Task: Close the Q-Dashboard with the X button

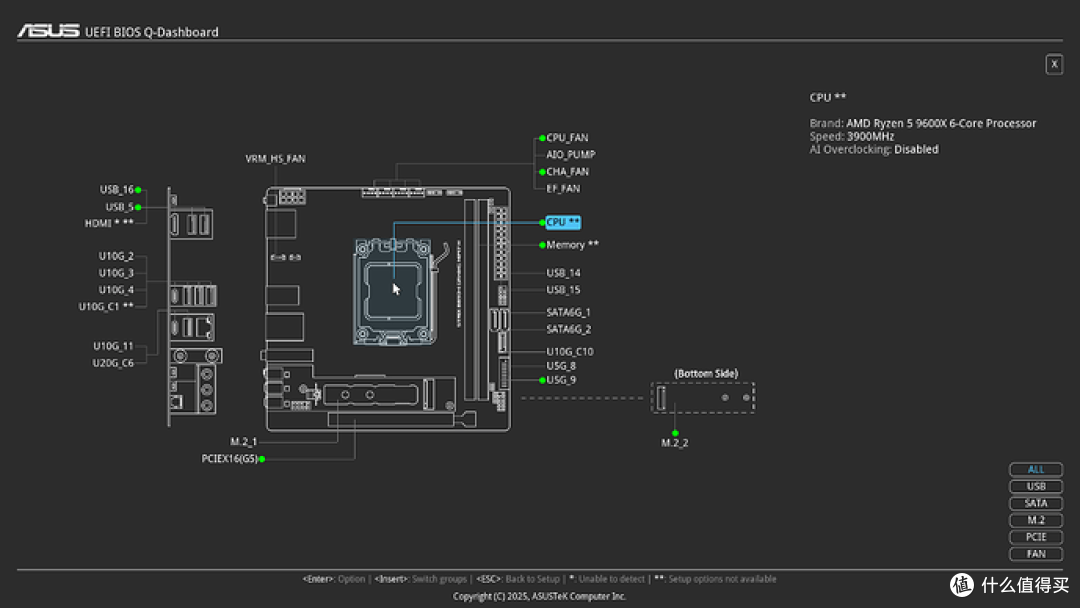Action: tap(1054, 64)
